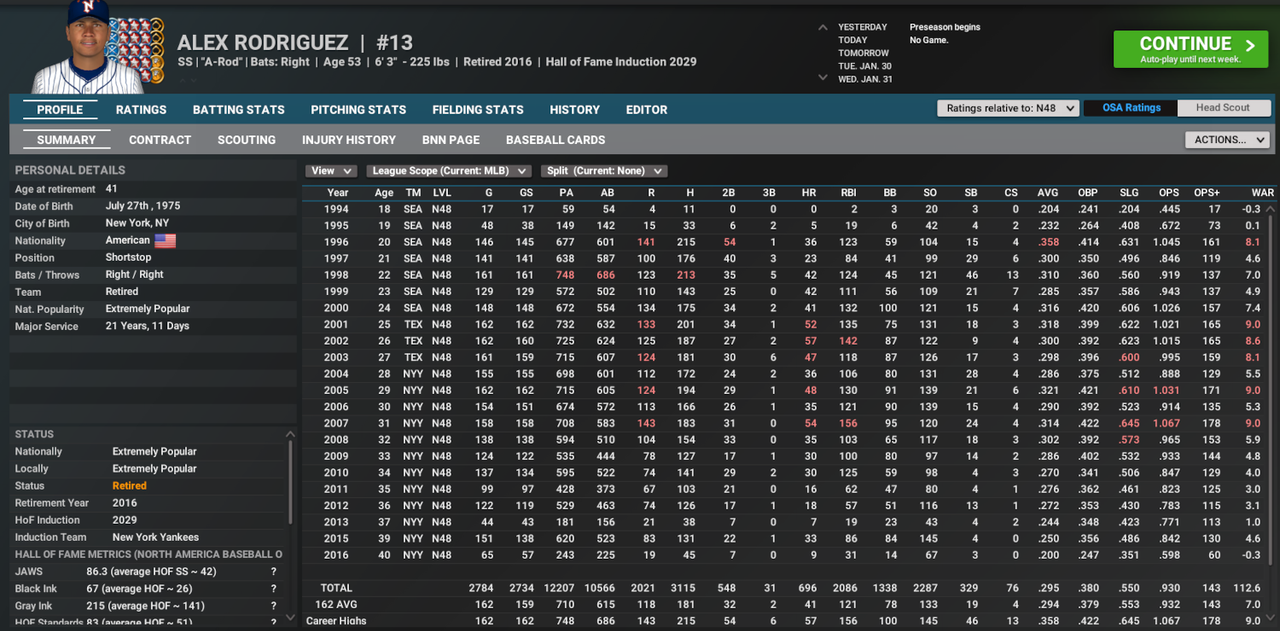
Task: Click the Status panel scroll-down arrow
Action: [x=290, y=617]
